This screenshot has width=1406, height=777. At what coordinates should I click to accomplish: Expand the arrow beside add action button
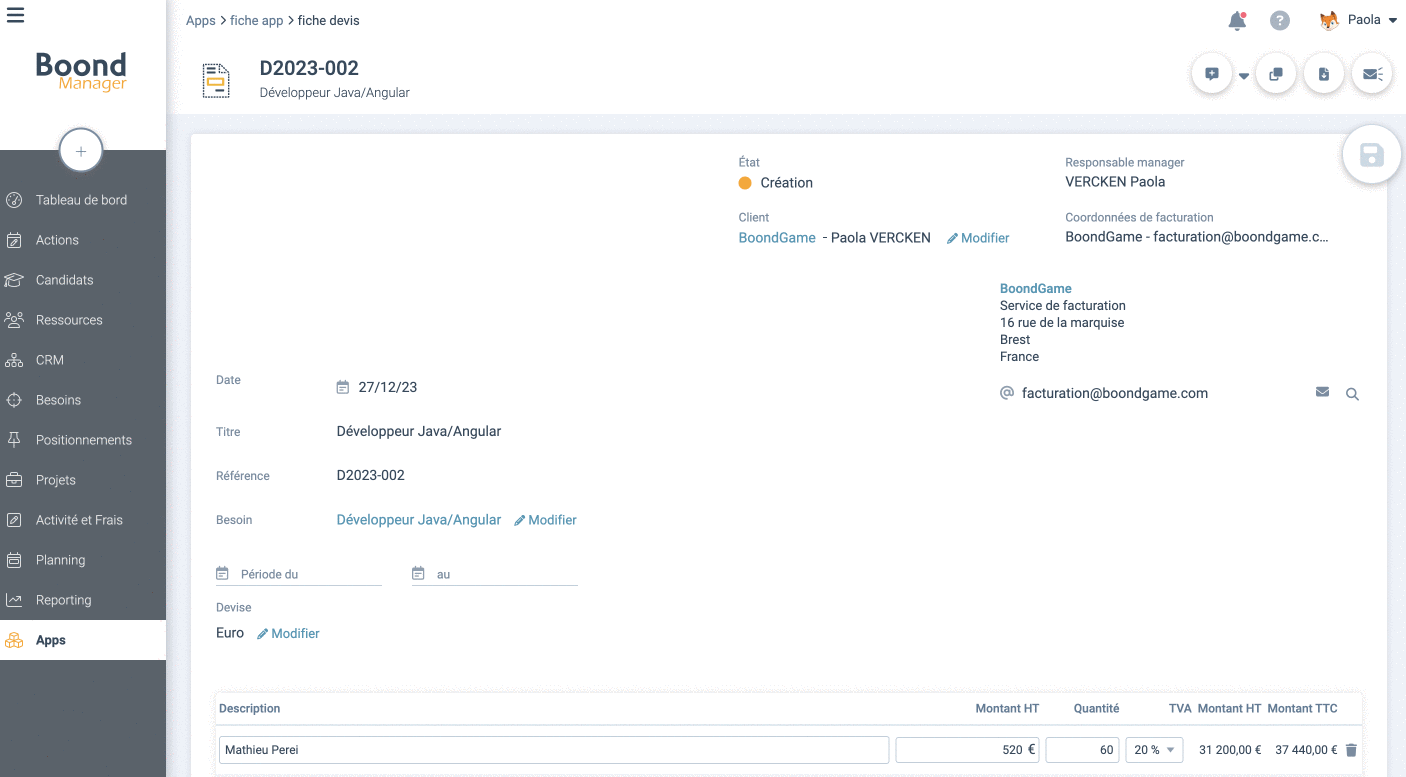tap(1244, 76)
